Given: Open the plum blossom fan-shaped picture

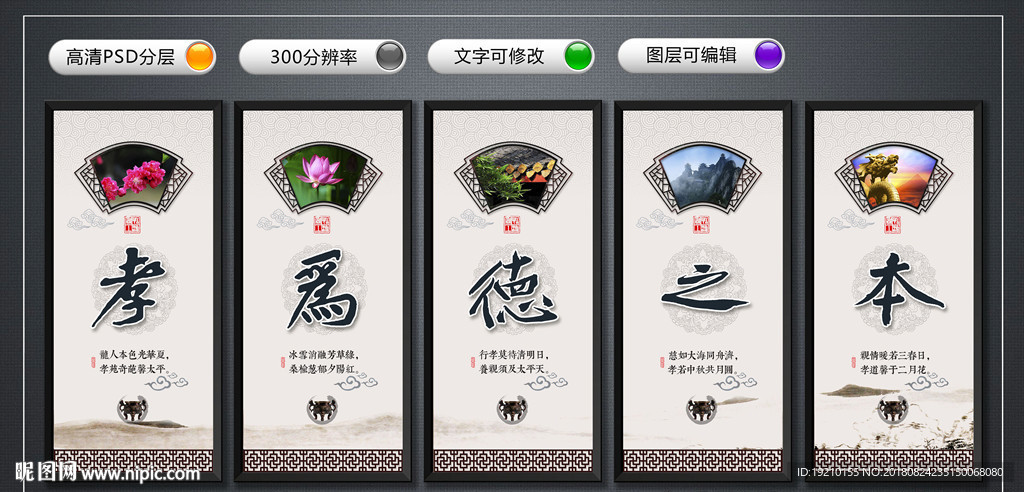Looking at the screenshot, I should 133,176.
